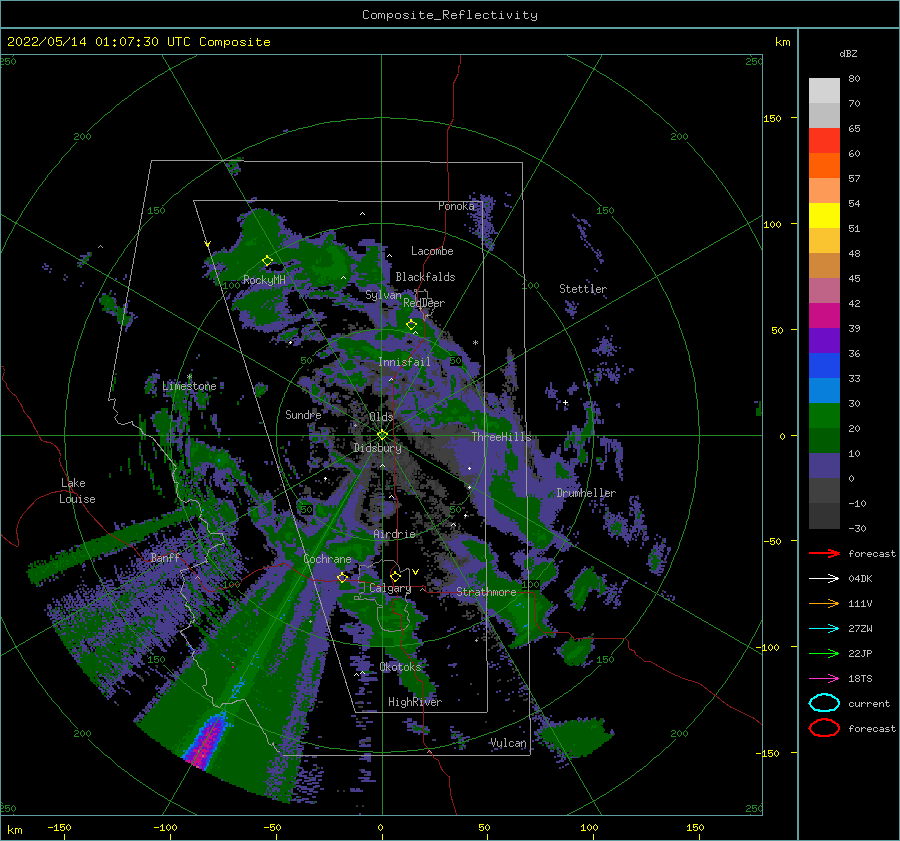
Task: Select the 39 dBZ purple swatch
Action: (824, 340)
